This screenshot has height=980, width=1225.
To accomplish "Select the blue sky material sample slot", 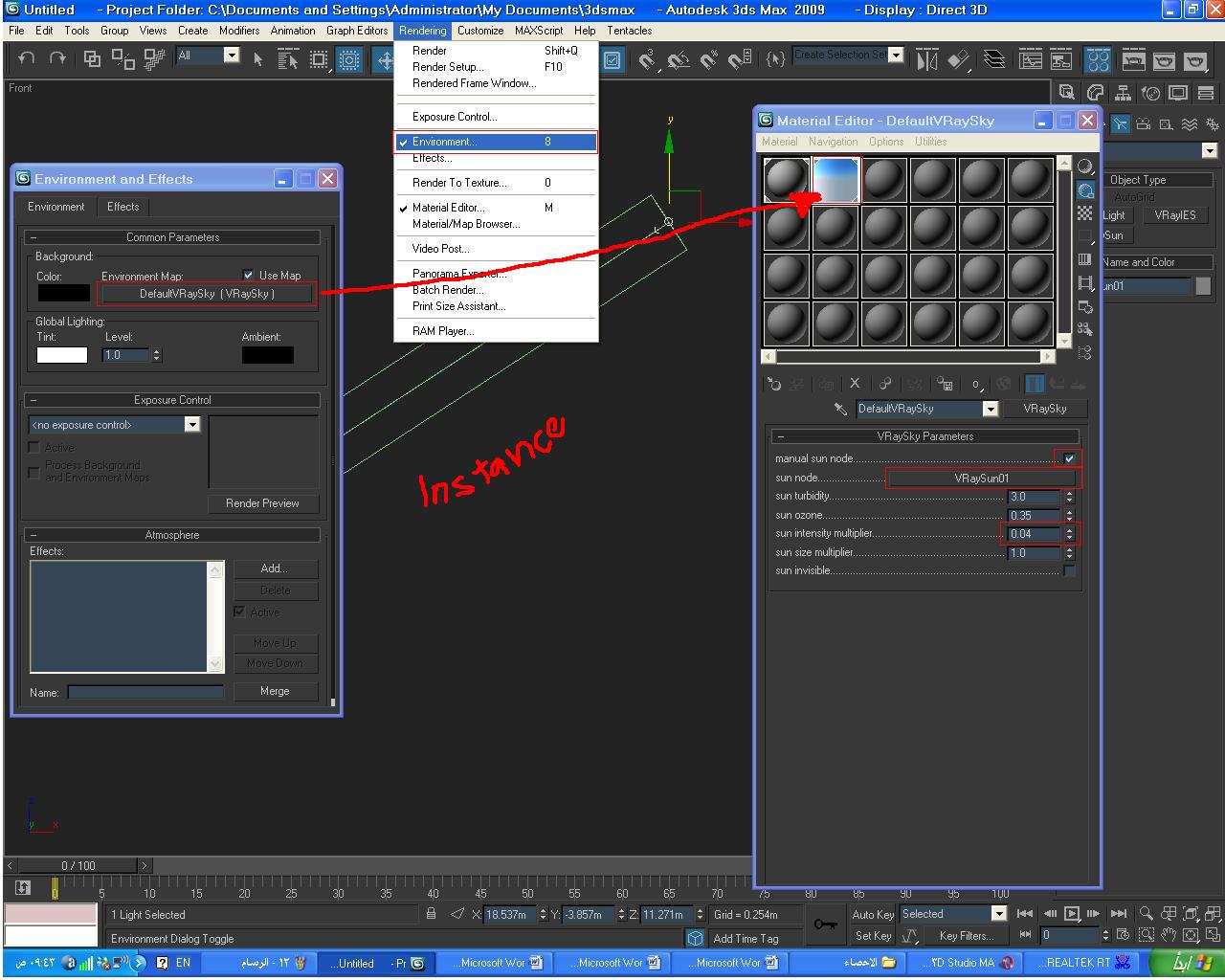I will pos(835,181).
